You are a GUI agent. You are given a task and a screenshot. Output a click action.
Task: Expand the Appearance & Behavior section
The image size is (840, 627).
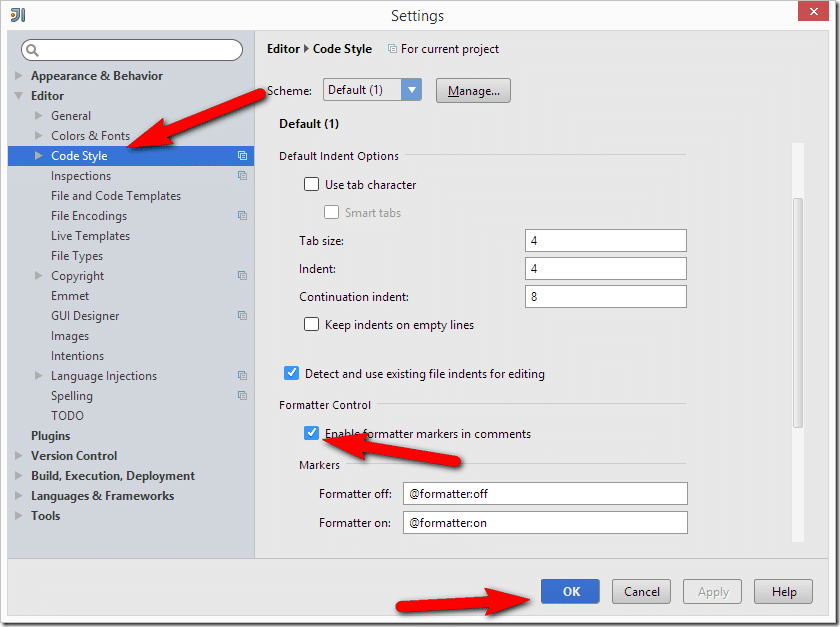coord(19,76)
